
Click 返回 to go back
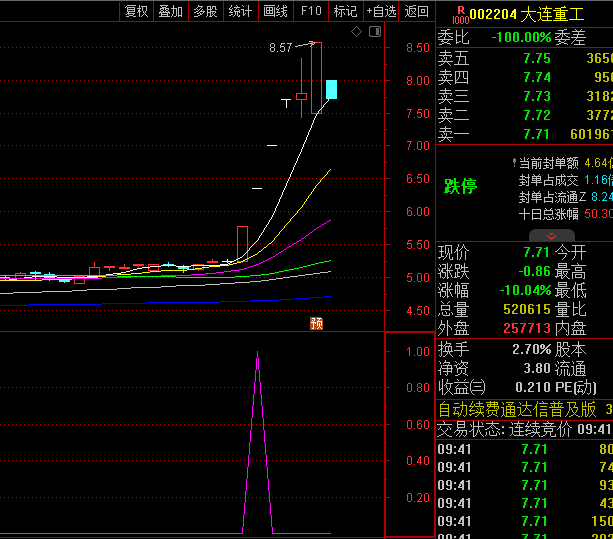416,11
